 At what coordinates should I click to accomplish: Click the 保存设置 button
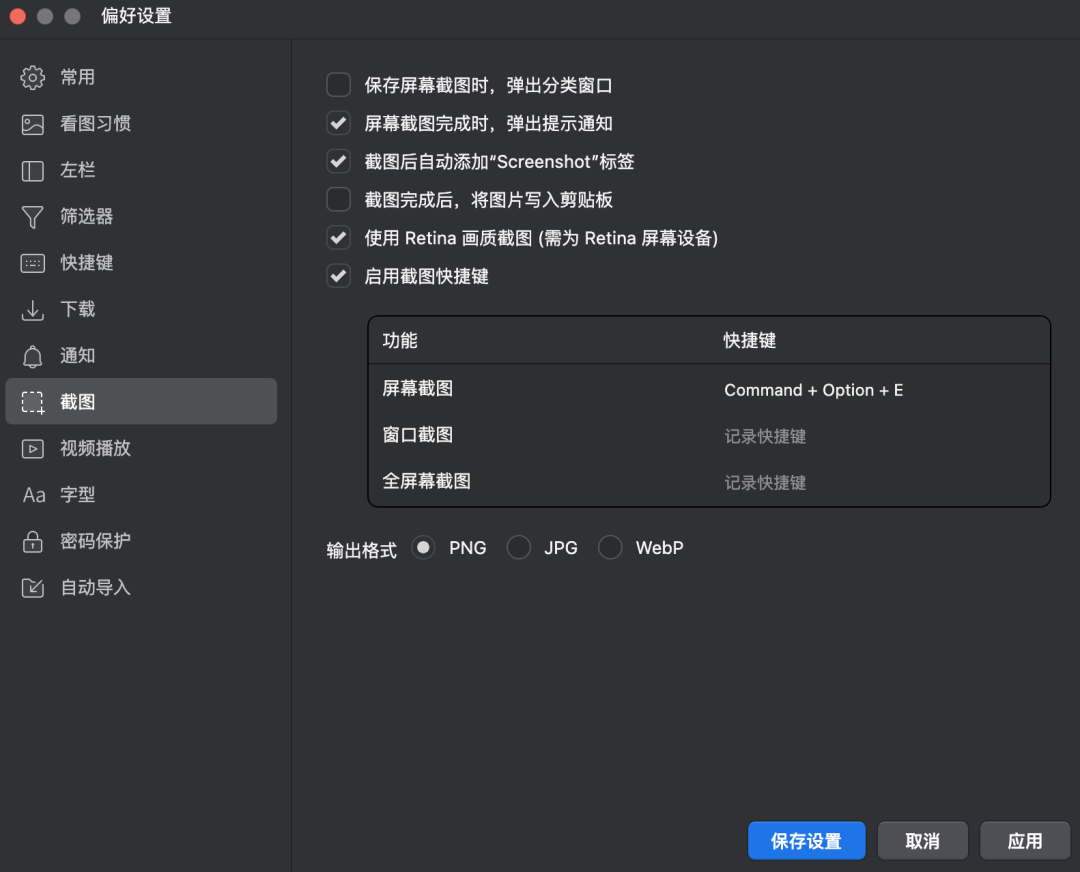coord(806,840)
